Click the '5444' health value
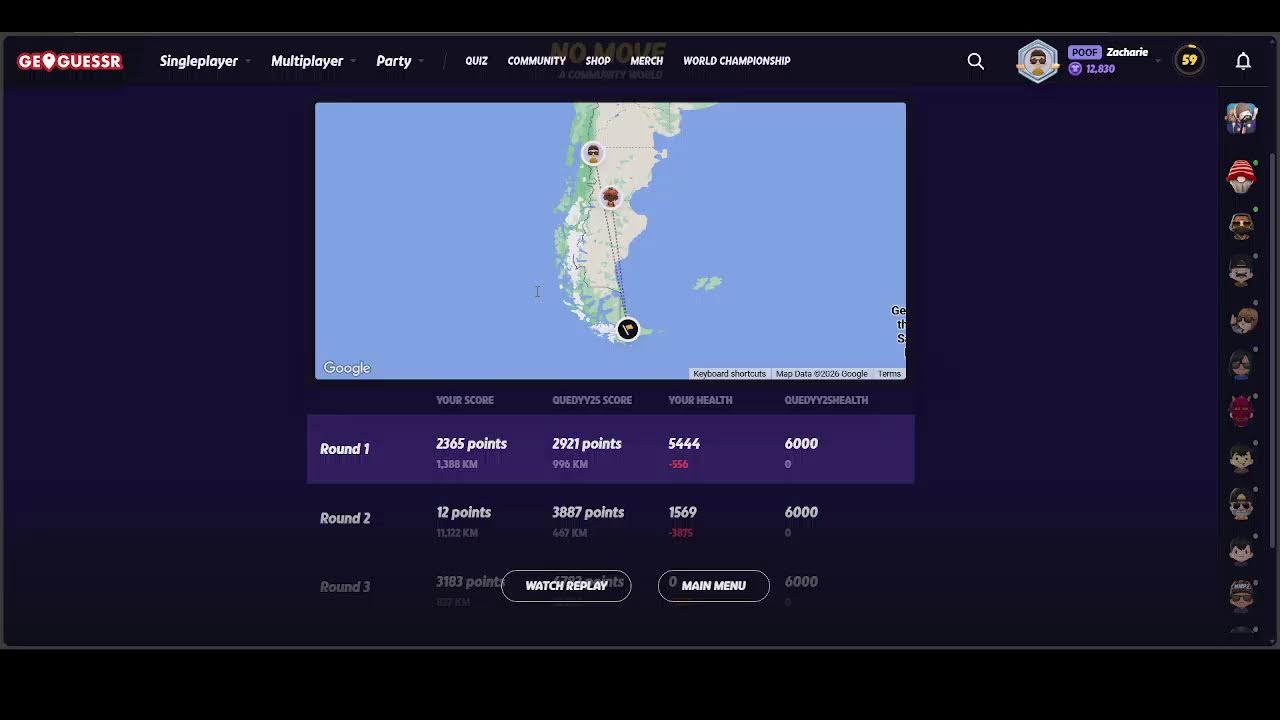 pos(684,444)
